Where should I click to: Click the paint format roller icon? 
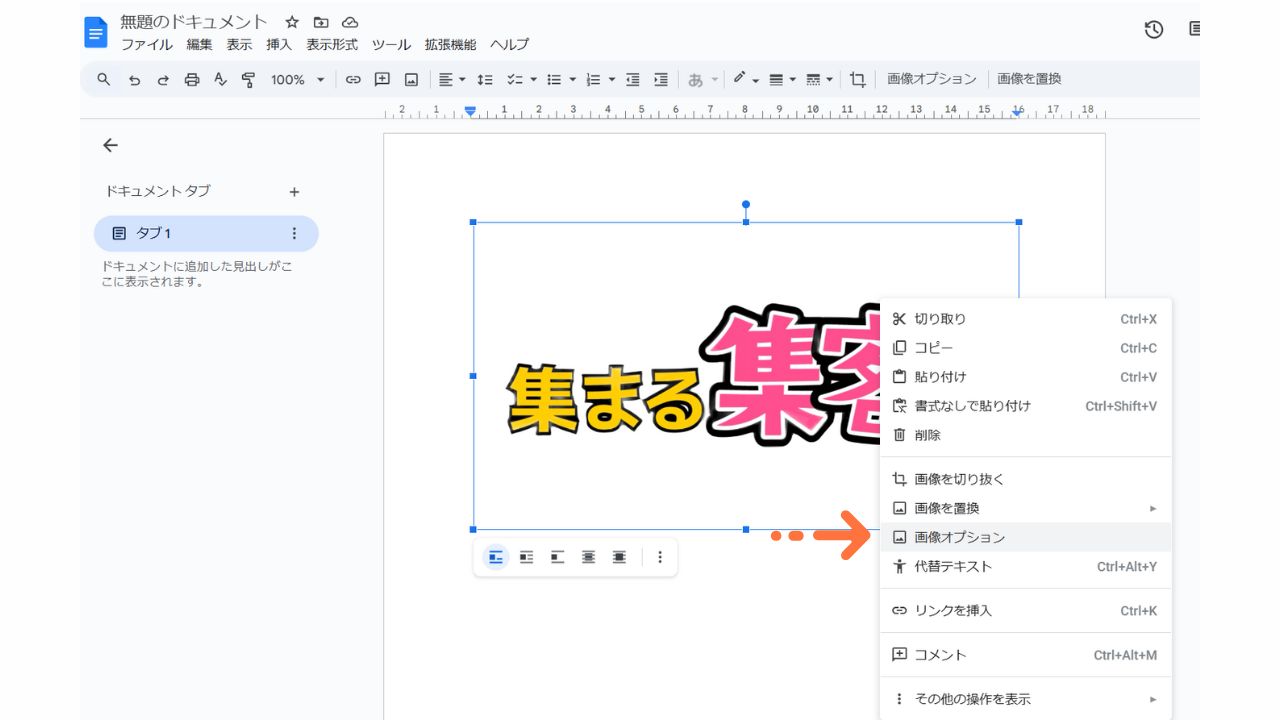click(249, 80)
